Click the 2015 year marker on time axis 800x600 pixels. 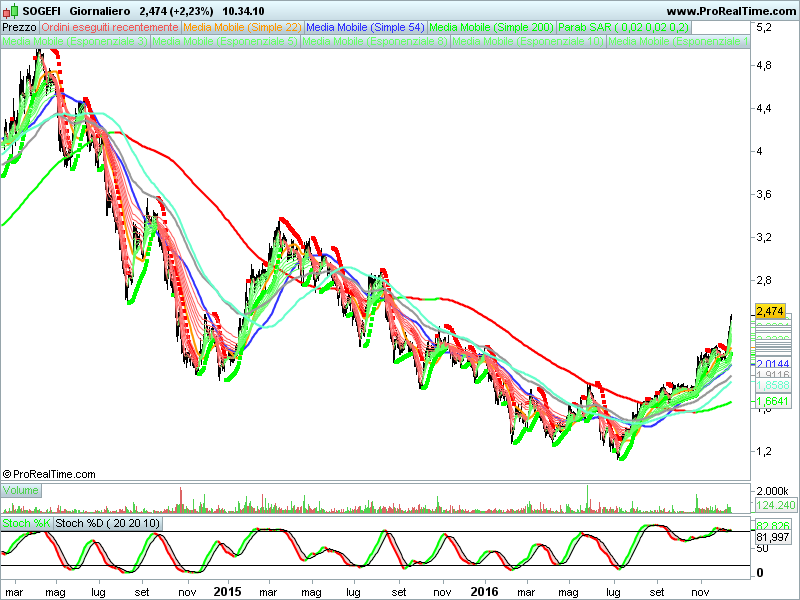click(227, 592)
